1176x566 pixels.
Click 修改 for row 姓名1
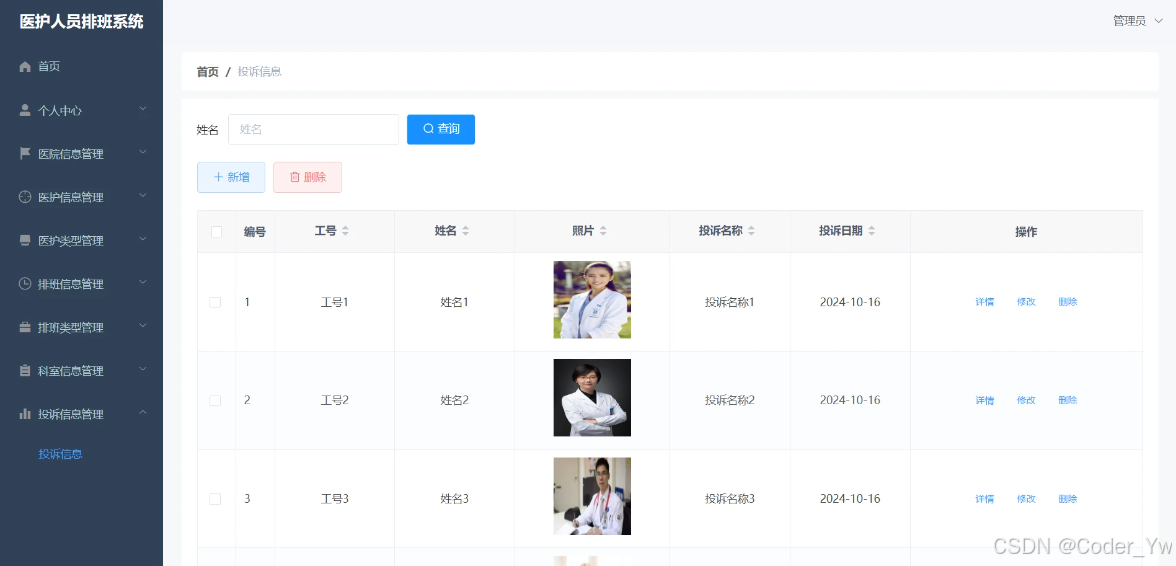1026,302
